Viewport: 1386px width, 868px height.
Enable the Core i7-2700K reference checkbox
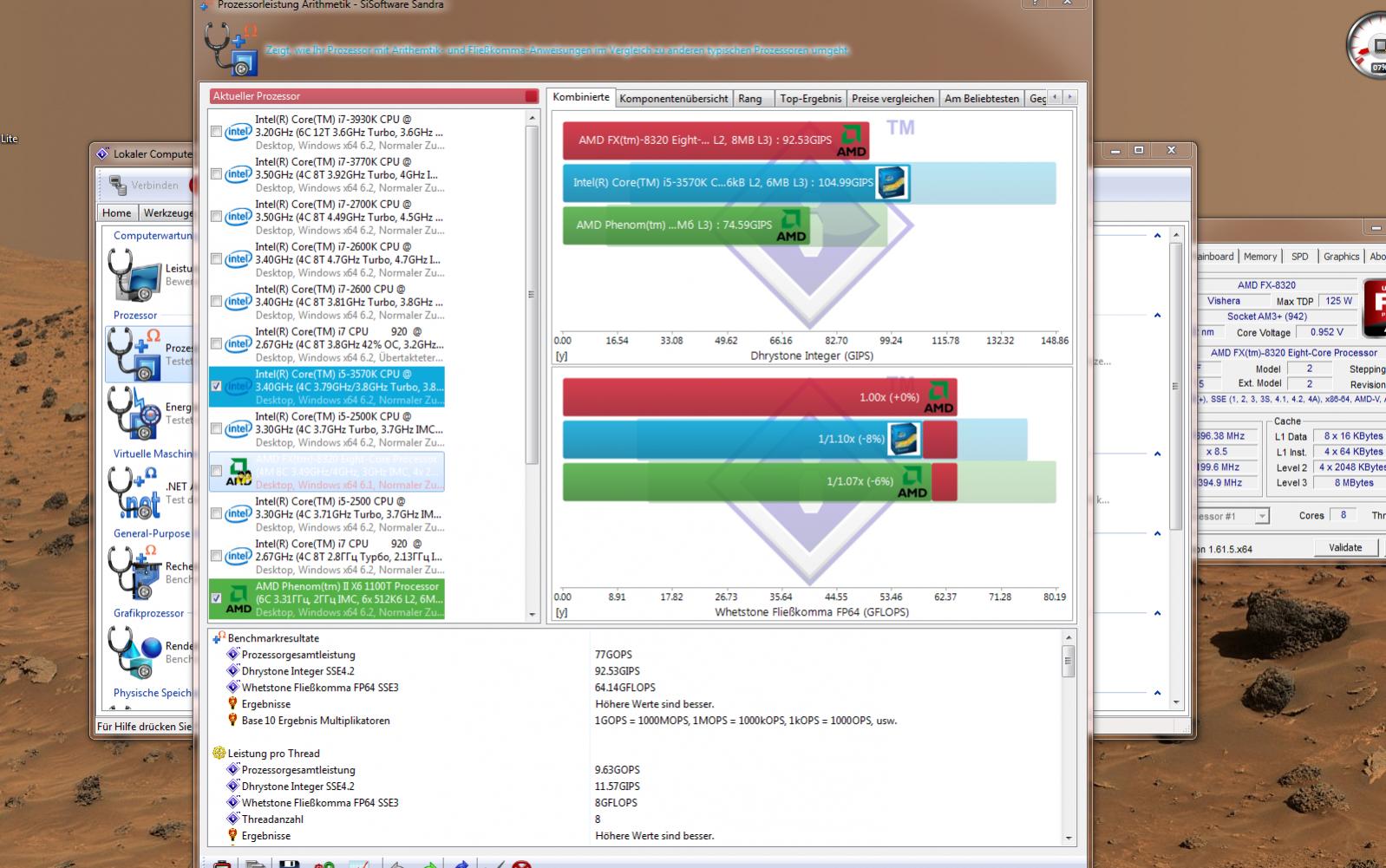217,217
